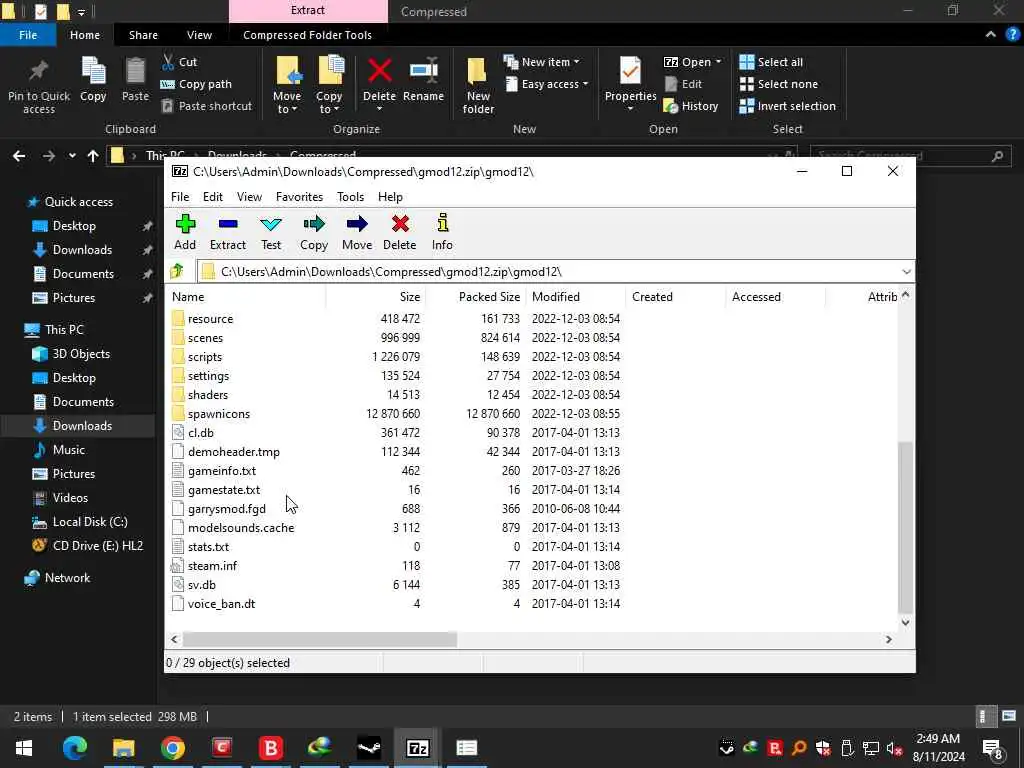Open Steam from the taskbar
Screen dimensions: 1024x768
pos(369,748)
